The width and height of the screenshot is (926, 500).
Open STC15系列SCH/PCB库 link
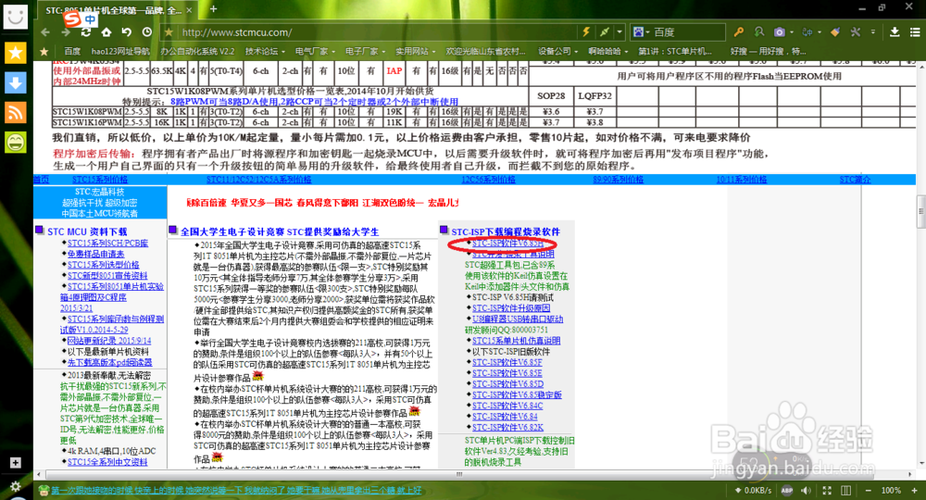(107, 243)
